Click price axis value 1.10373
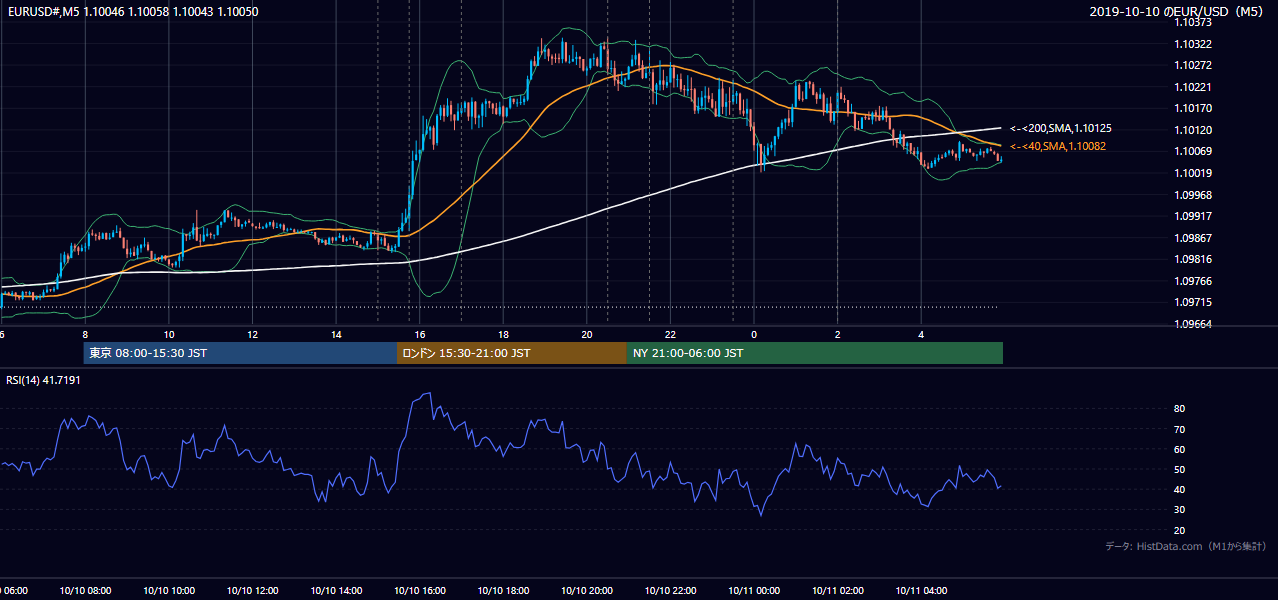Screen dimensions: 1278x600 pyautogui.click(x=1194, y=22)
